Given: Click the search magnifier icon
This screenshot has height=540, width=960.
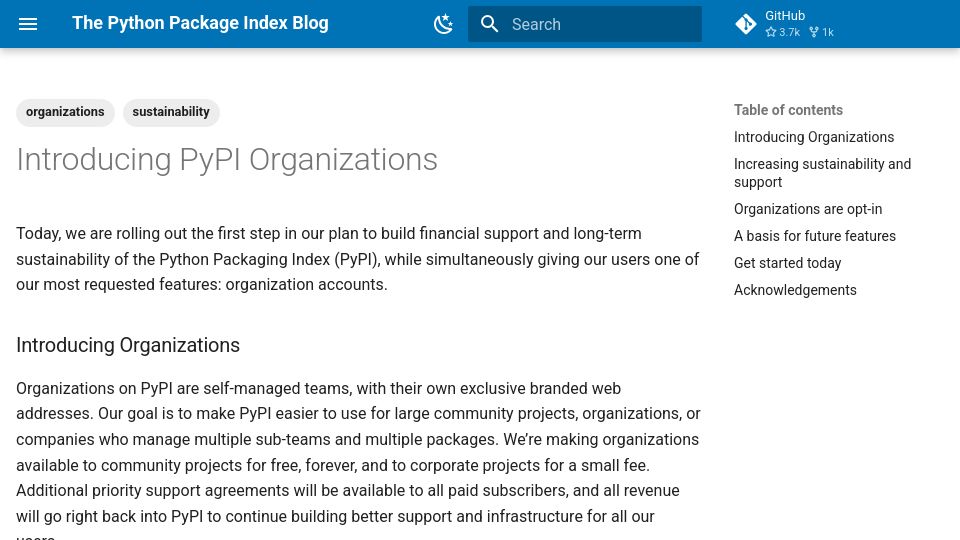Looking at the screenshot, I should (x=489, y=24).
